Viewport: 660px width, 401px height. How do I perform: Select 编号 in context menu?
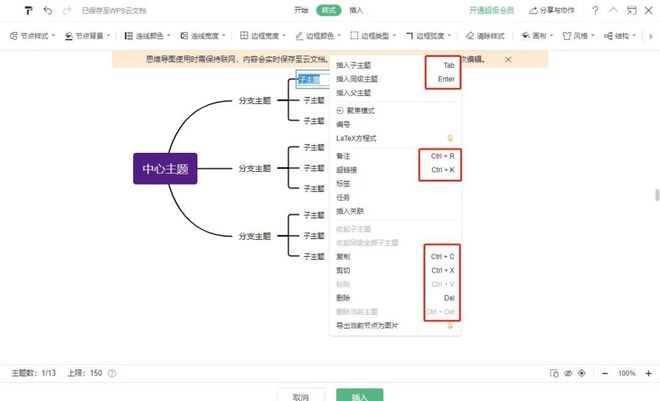pos(395,125)
